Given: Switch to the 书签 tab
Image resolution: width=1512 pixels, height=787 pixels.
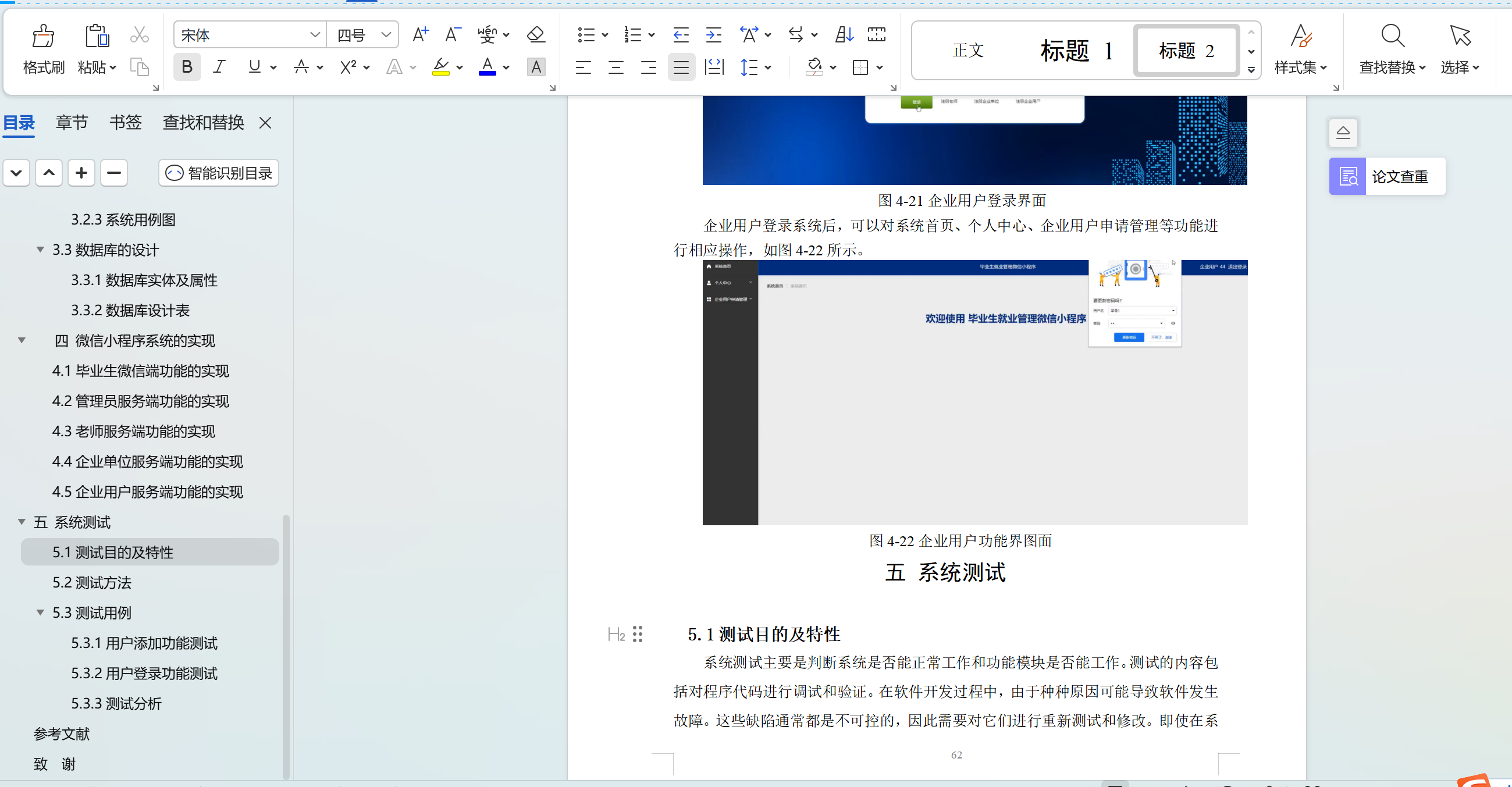Looking at the screenshot, I should tap(126, 122).
